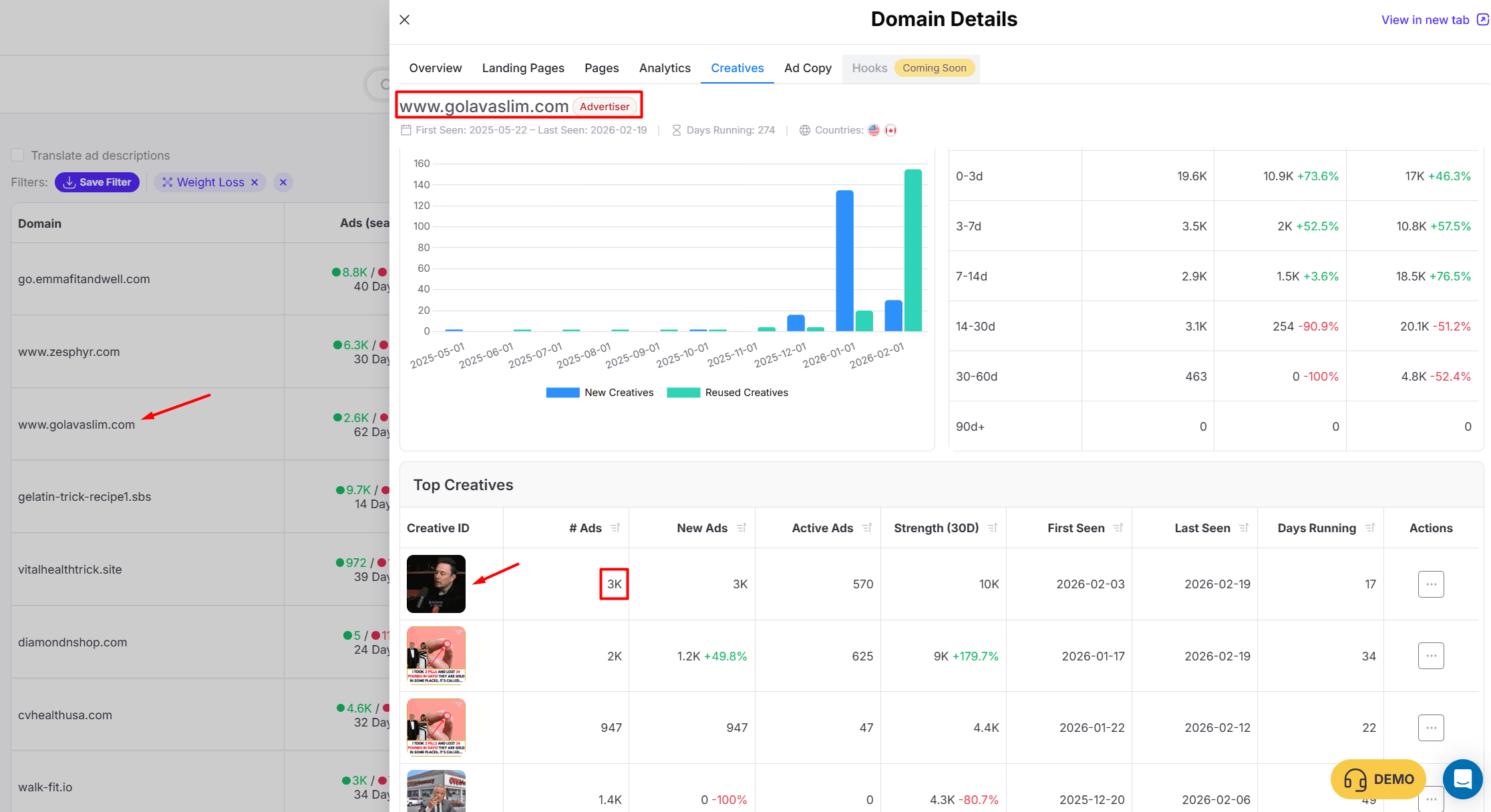Click the # Ads column sort icon
The height and width of the screenshot is (812, 1491).
pos(615,528)
